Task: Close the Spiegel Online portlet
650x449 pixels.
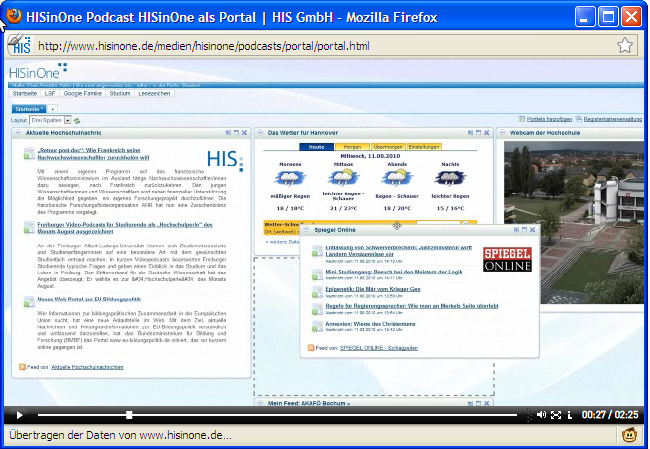Action: click(x=532, y=230)
